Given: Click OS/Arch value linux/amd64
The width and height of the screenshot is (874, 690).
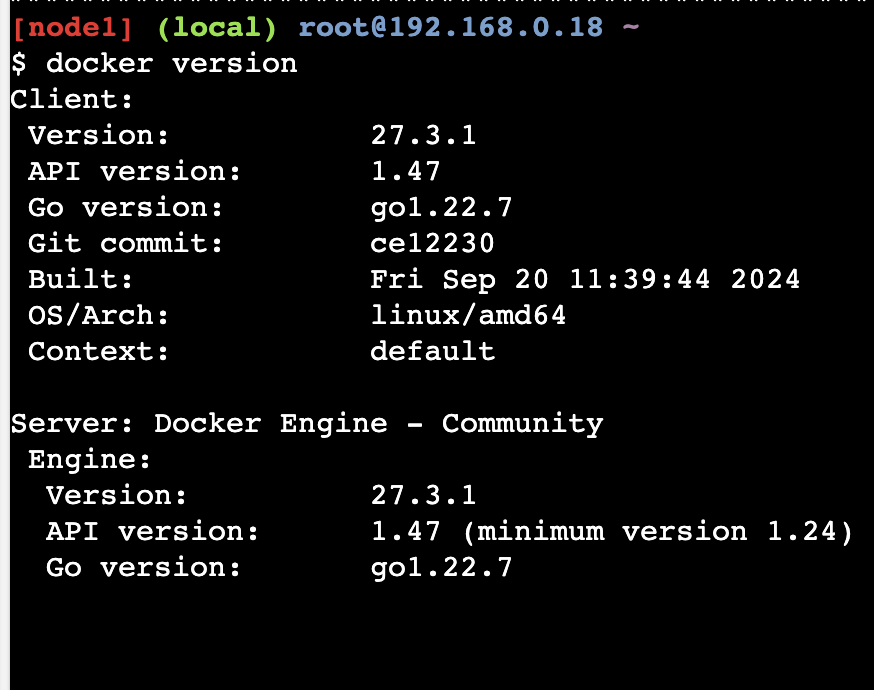Looking at the screenshot, I should [x=468, y=315].
